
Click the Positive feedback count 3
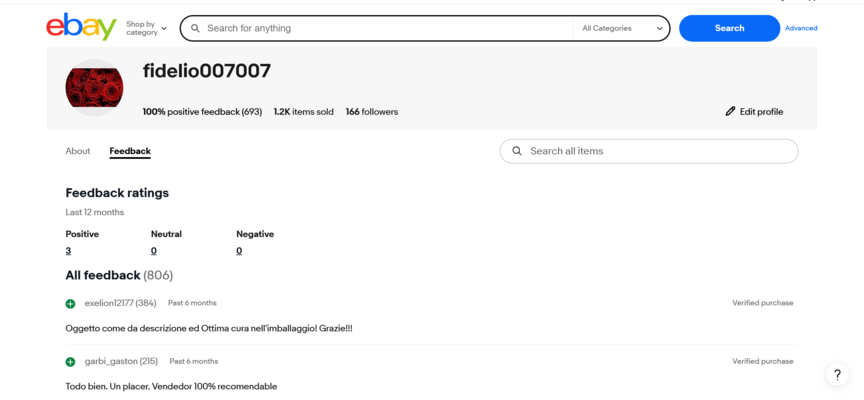click(68, 251)
